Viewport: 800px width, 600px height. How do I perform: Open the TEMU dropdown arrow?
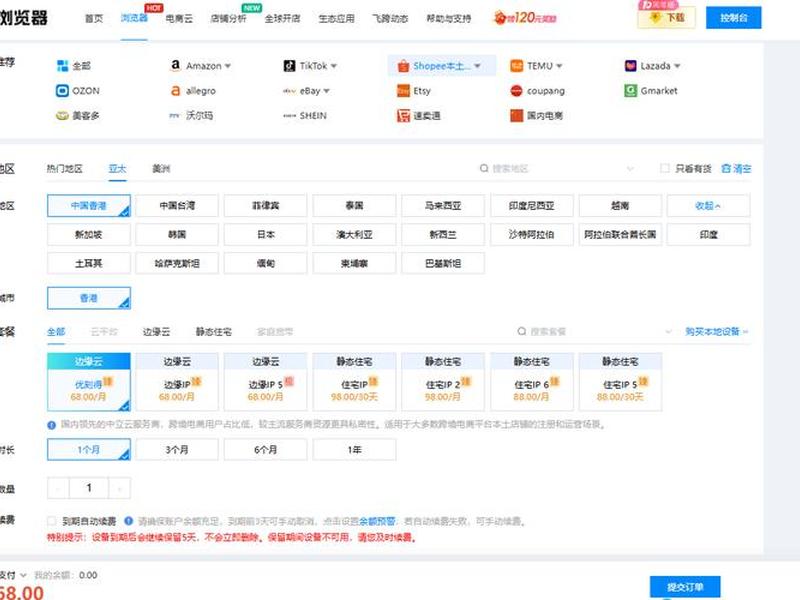coord(559,66)
